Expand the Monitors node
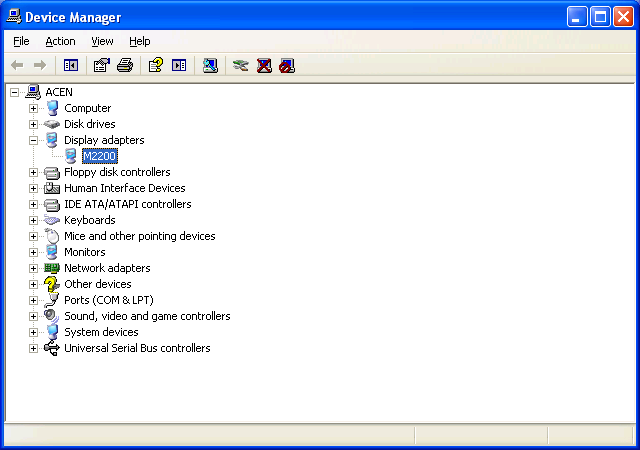The width and height of the screenshot is (640, 450). click(33, 252)
